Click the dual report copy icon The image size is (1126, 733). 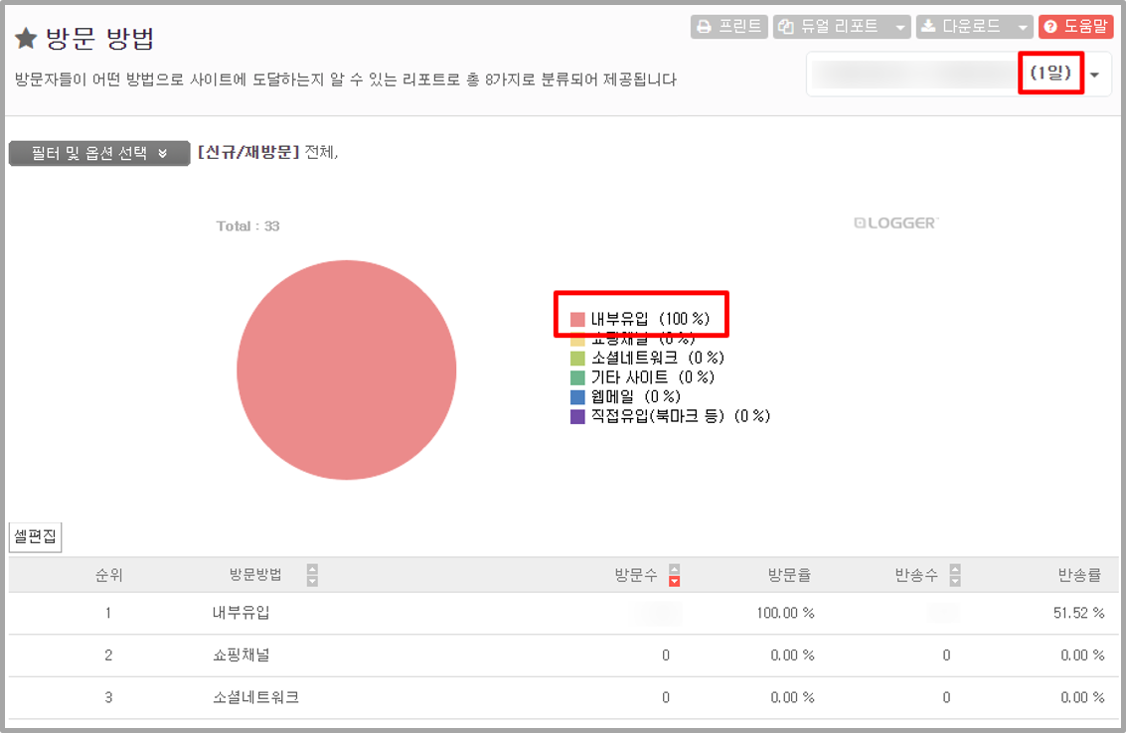[786, 26]
